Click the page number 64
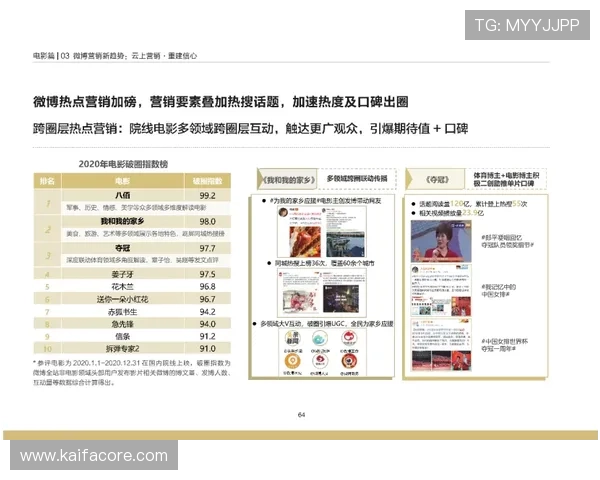 [x=302, y=415]
